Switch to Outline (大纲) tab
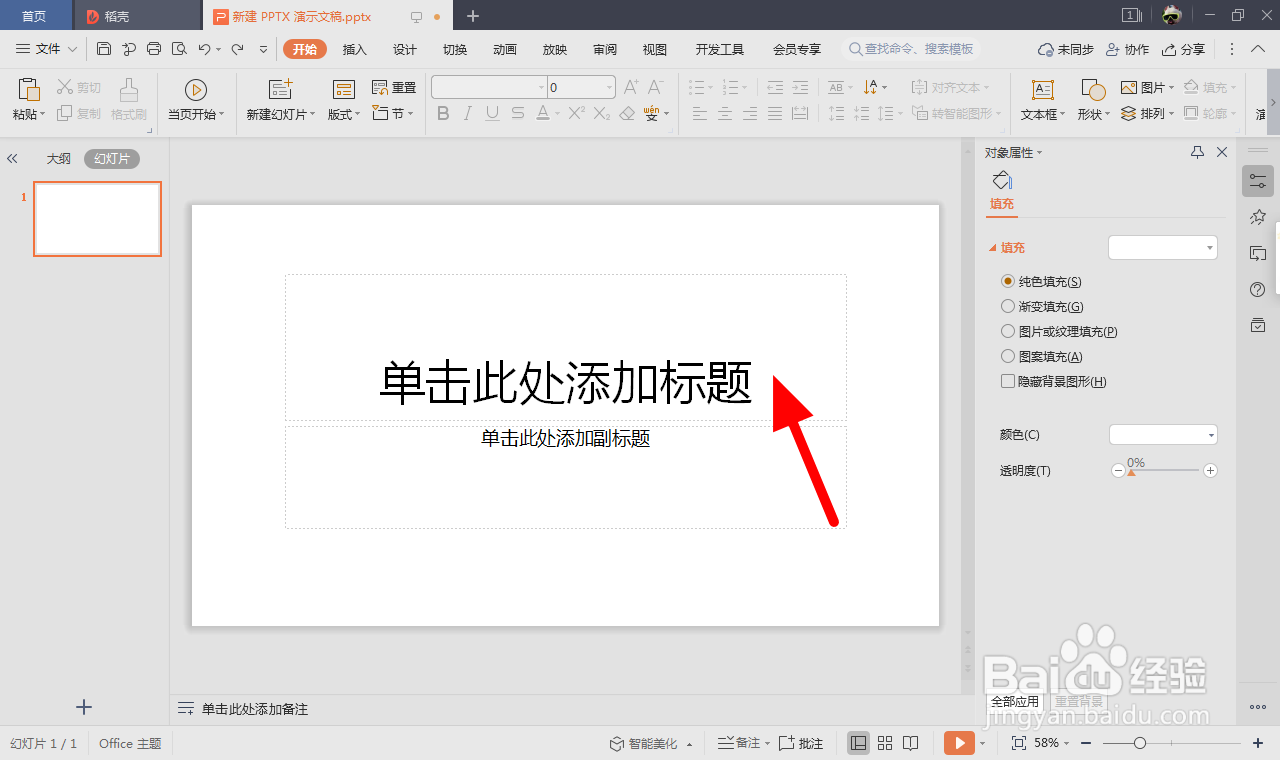Screen dimensions: 1280x760 [59, 158]
